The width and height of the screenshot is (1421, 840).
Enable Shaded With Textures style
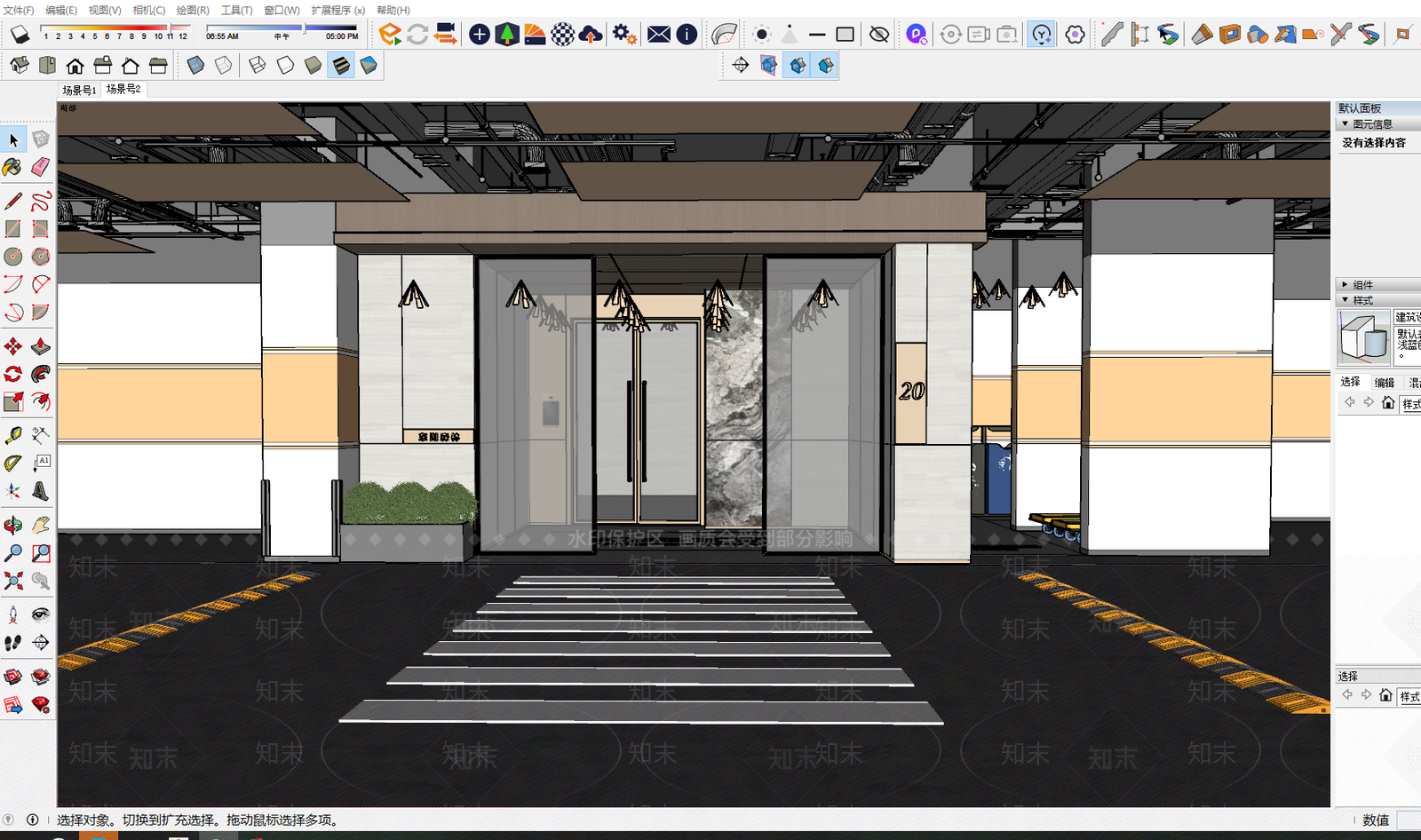pyautogui.click(x=341, y=65)
